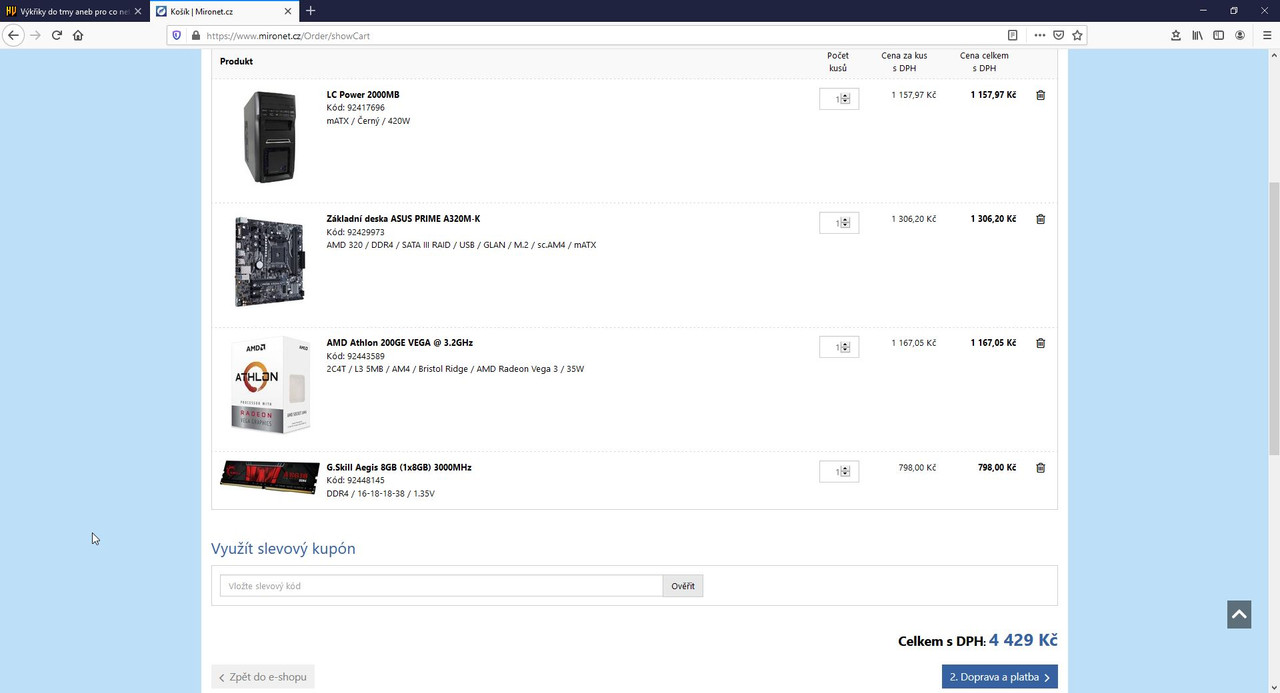Open a new browser tab
1280x693 pixels.
point(311,11)
